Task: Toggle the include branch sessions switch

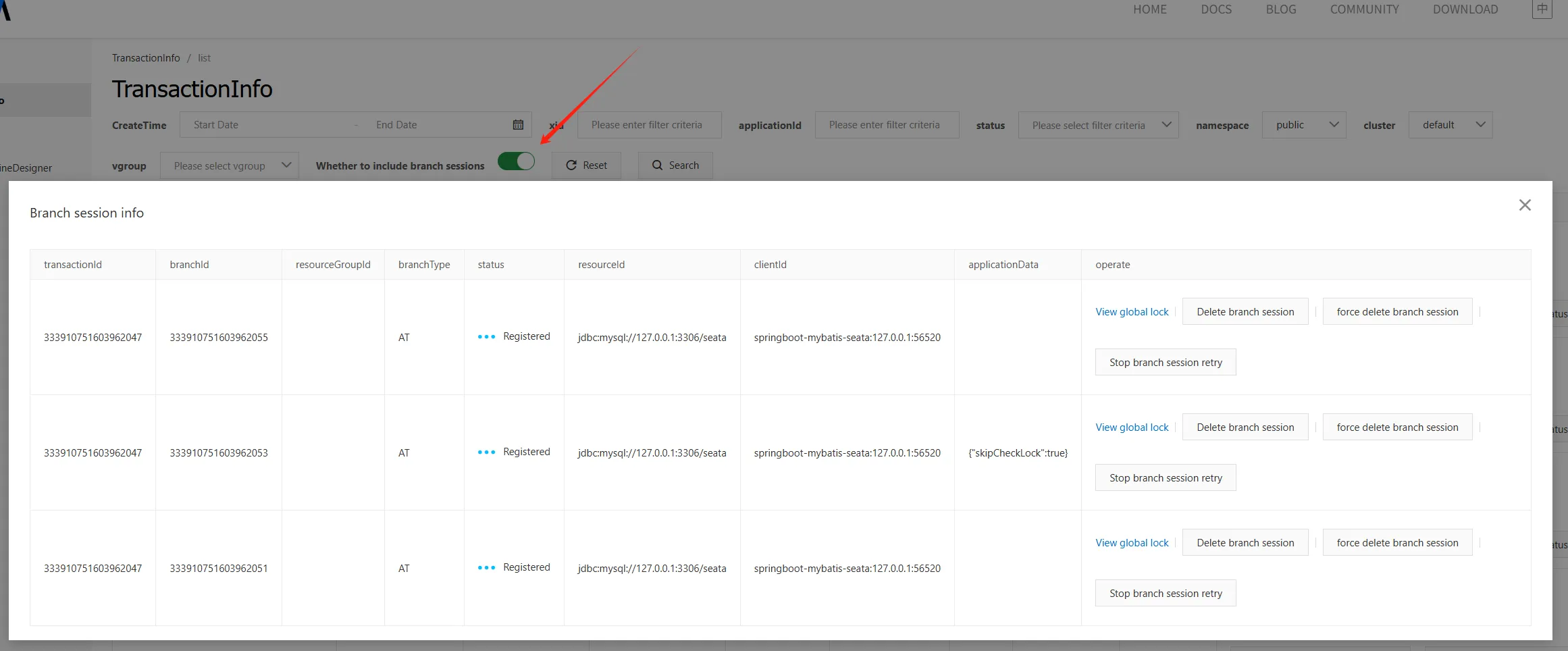Action: click(x=516, y=161)
